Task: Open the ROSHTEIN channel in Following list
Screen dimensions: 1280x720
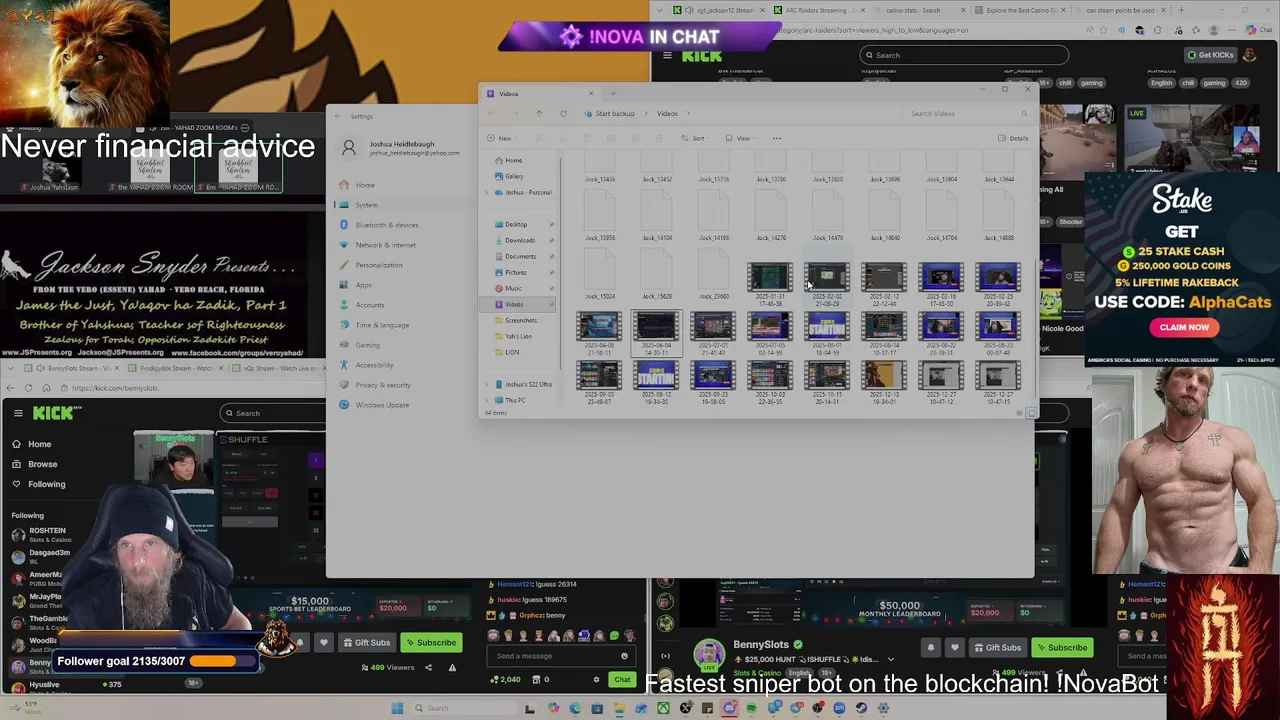Action: [x=40, y=533]
